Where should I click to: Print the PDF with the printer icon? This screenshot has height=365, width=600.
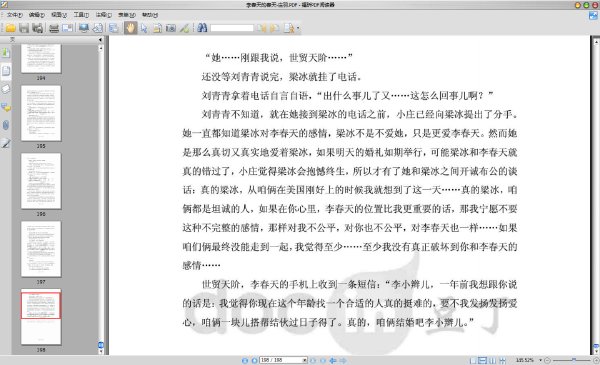tap(54, 28)
